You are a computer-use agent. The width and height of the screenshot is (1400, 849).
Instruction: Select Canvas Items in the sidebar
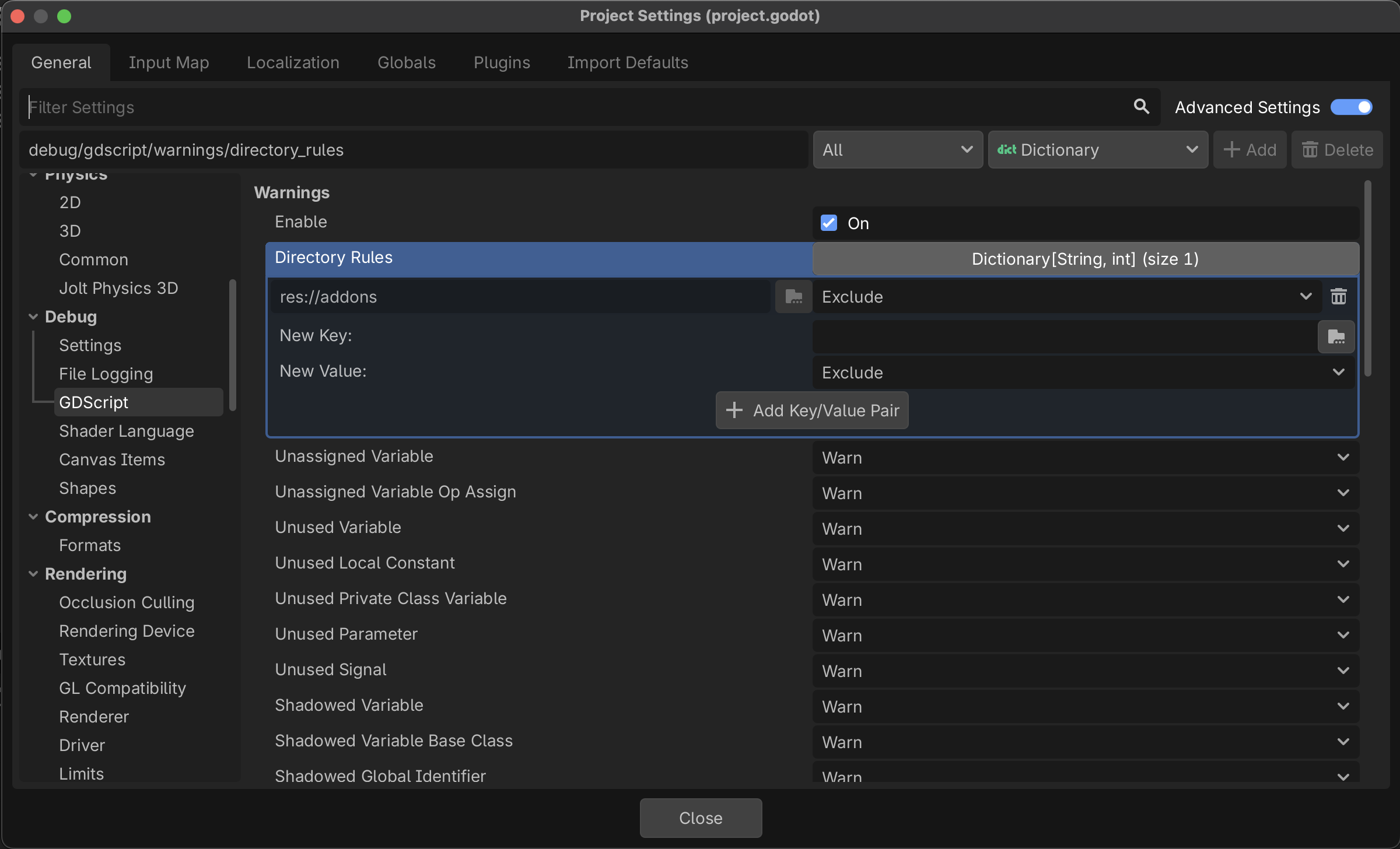tap(112, 459)
